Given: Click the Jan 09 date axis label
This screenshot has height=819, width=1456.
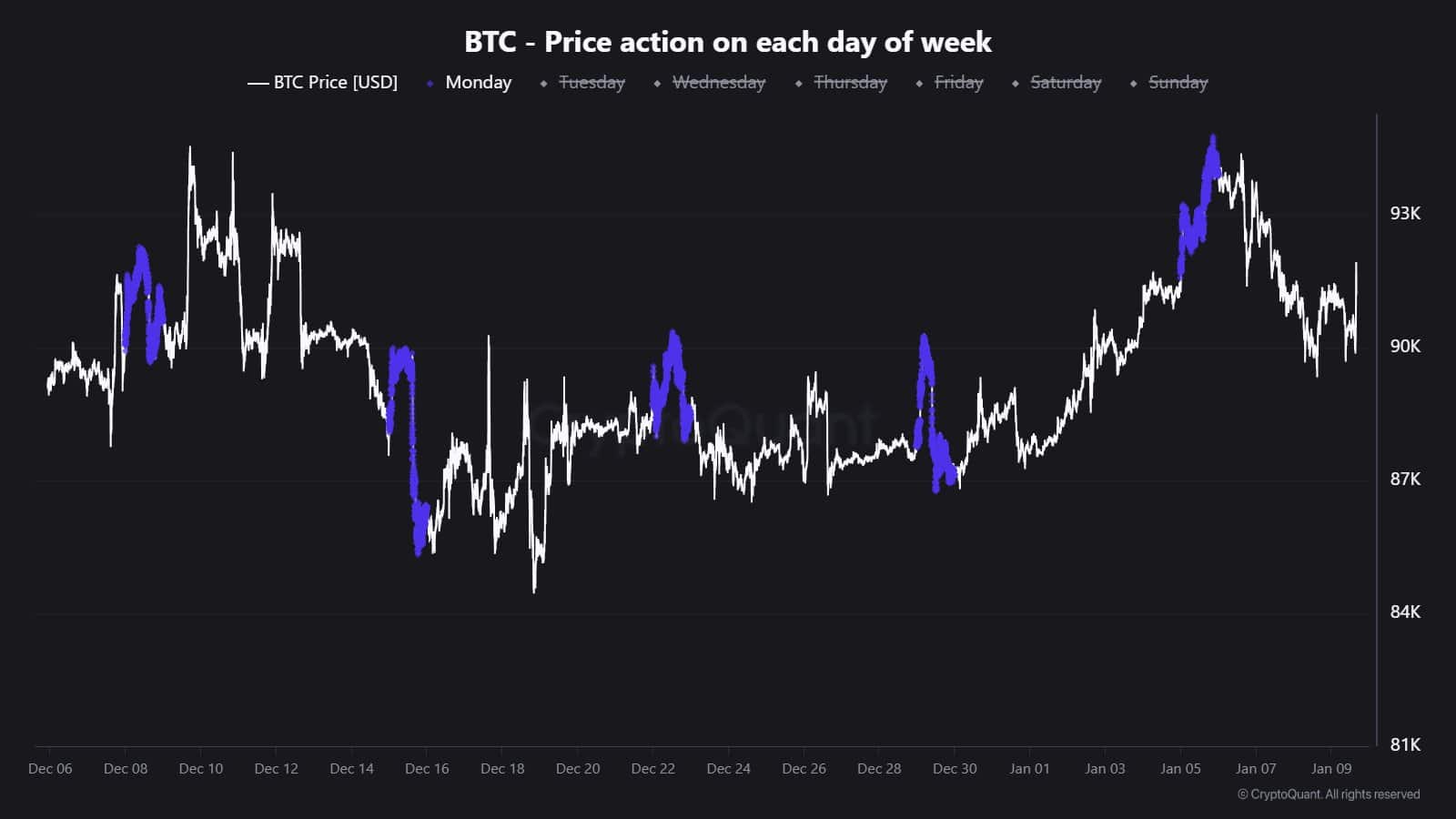Looking at the screenshot, I should (1330, 769).
